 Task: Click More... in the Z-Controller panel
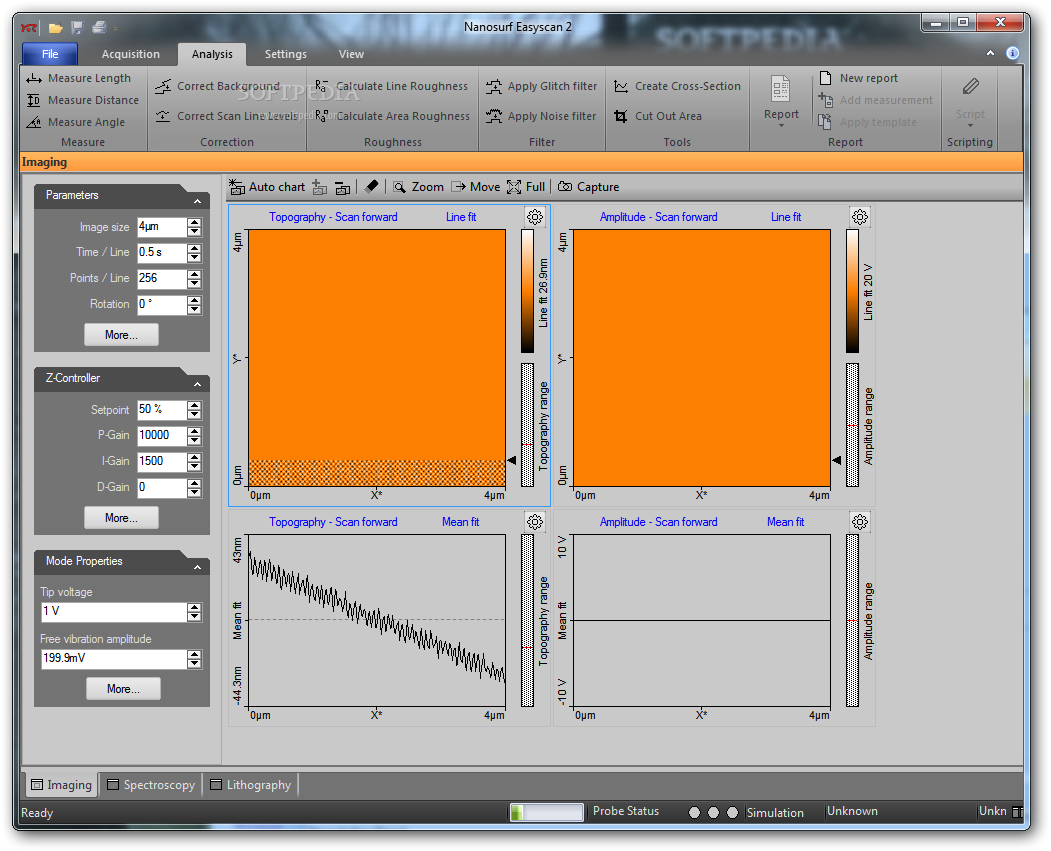coord(121,518)
